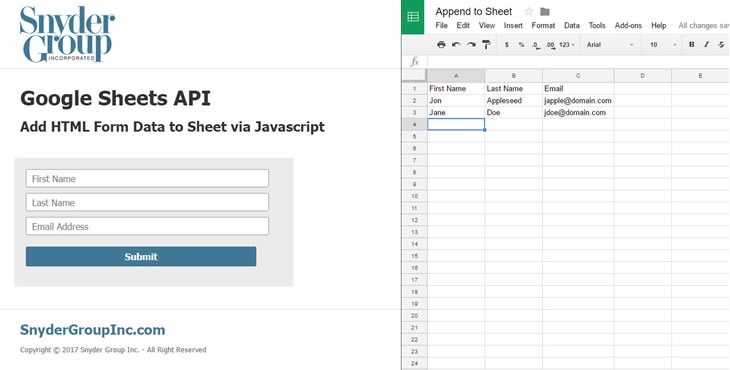
Task: Open the Insert menu
Action: click(513, 26)
